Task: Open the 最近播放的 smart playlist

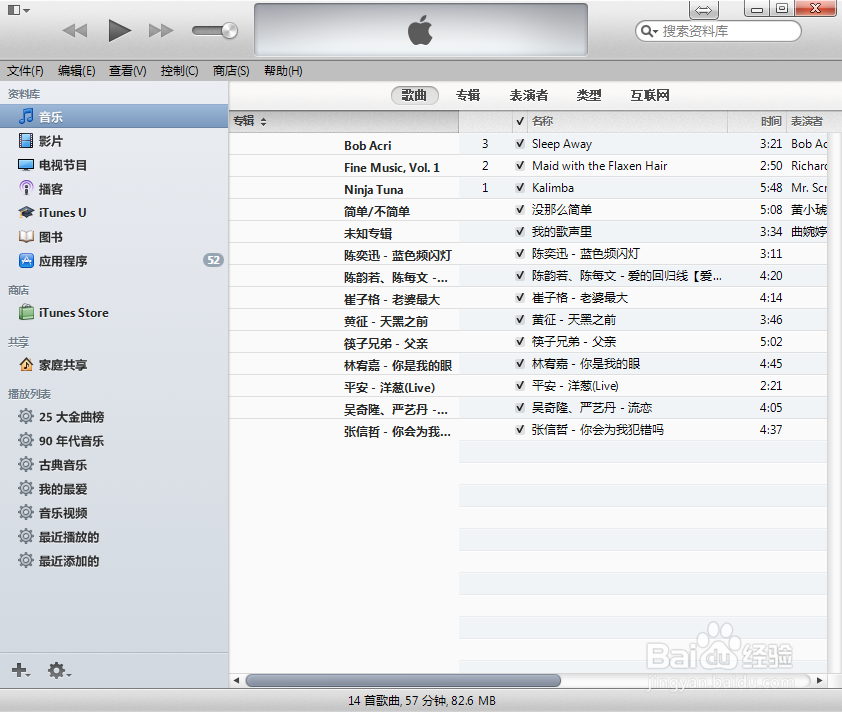Action: (x=58, y=536)
